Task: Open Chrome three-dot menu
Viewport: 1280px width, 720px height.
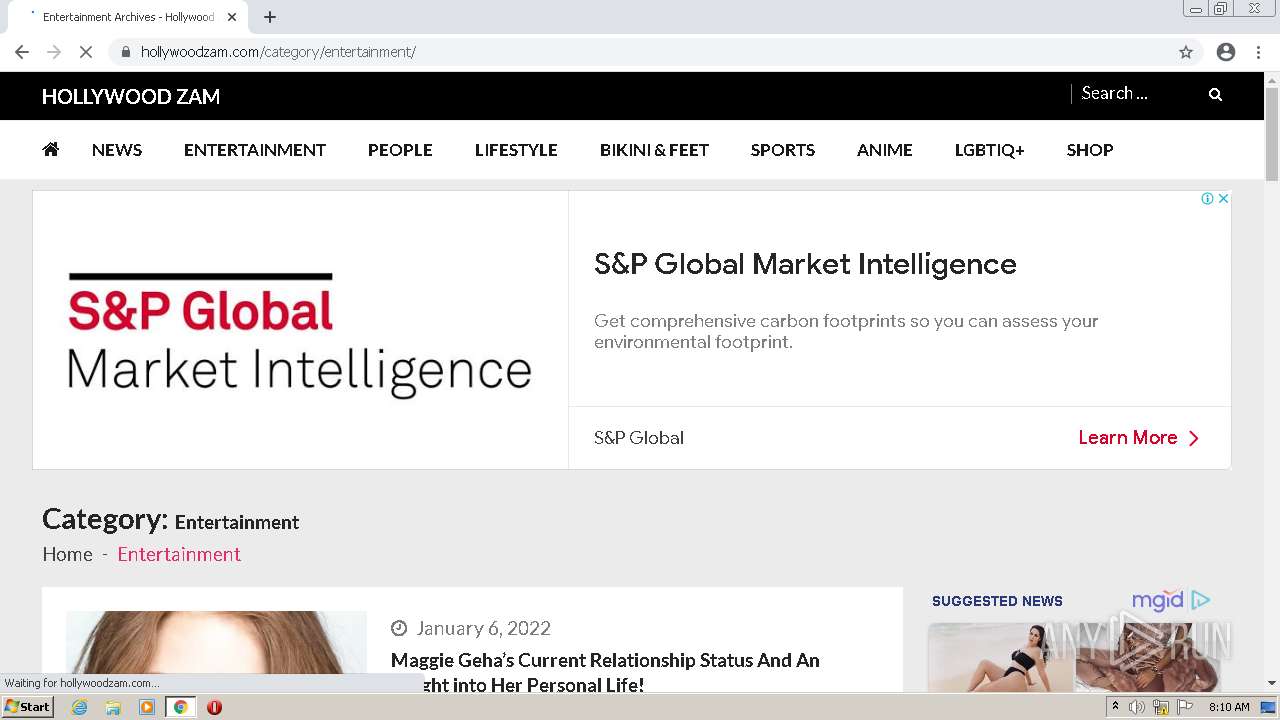Action: pyautogui.click(x=1259, y=52)
